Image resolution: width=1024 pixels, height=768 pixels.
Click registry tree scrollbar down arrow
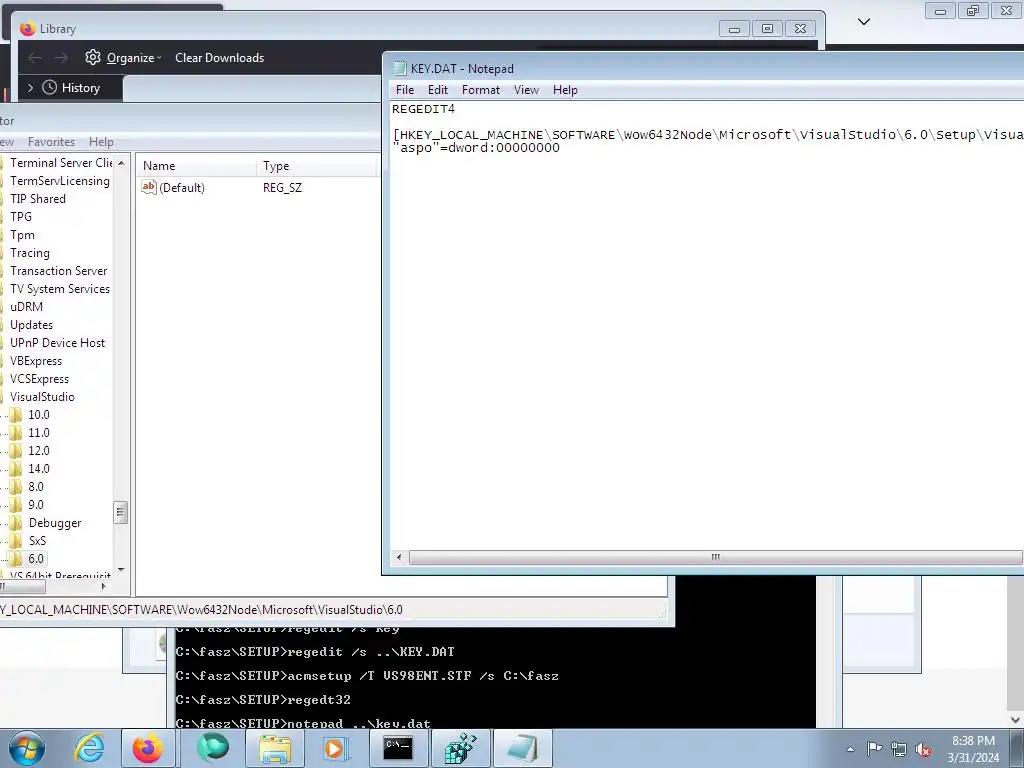point(121,570)
